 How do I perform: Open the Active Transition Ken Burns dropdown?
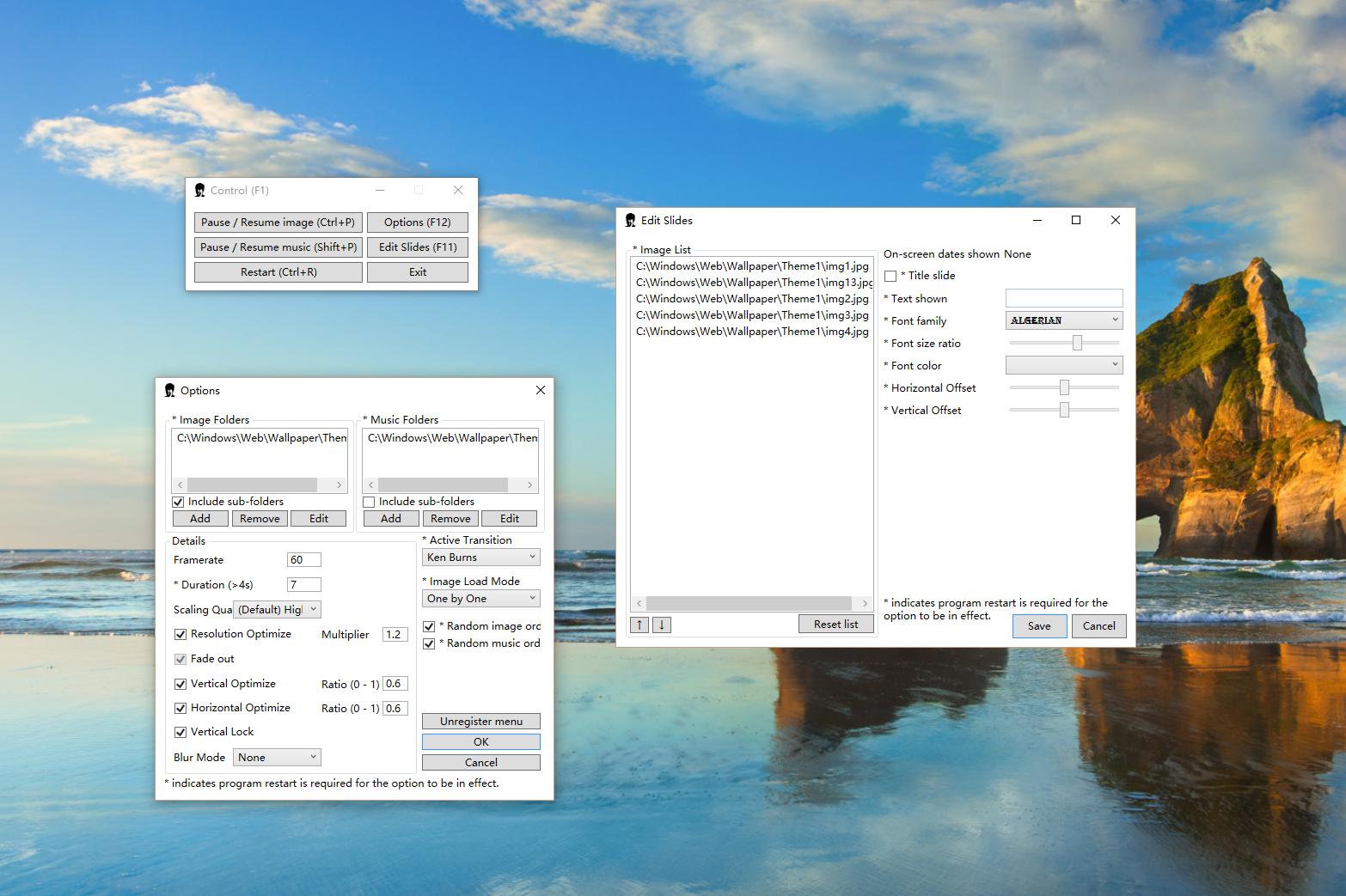481,557
